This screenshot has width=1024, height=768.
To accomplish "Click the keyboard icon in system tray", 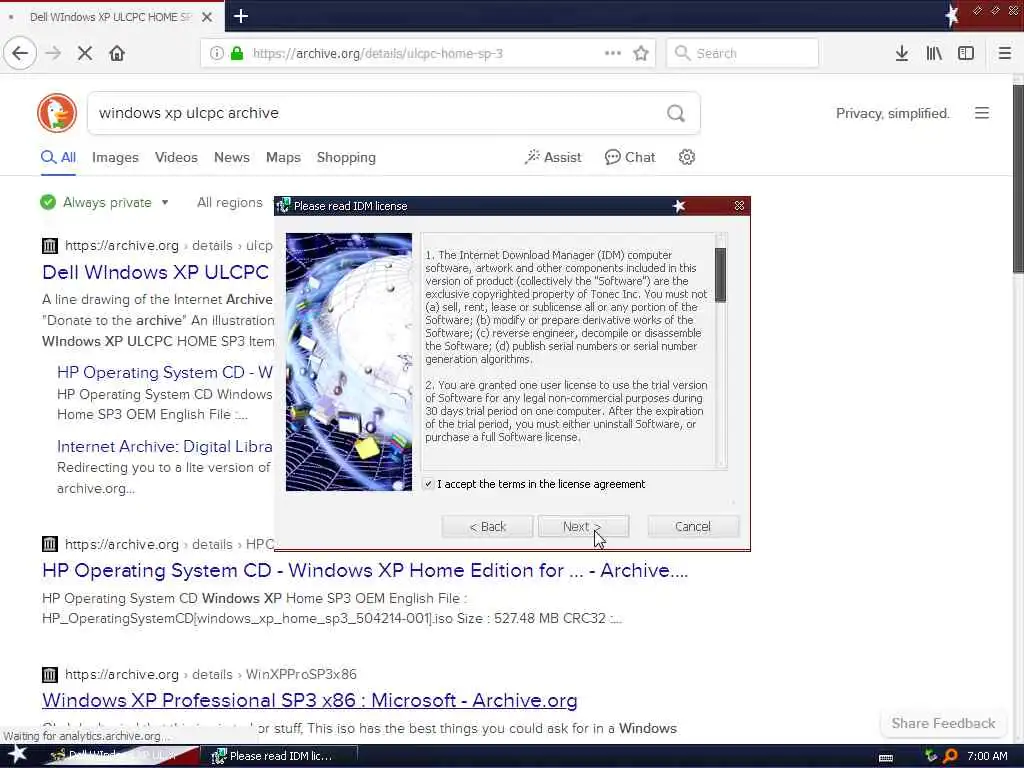I will [886, 757].
